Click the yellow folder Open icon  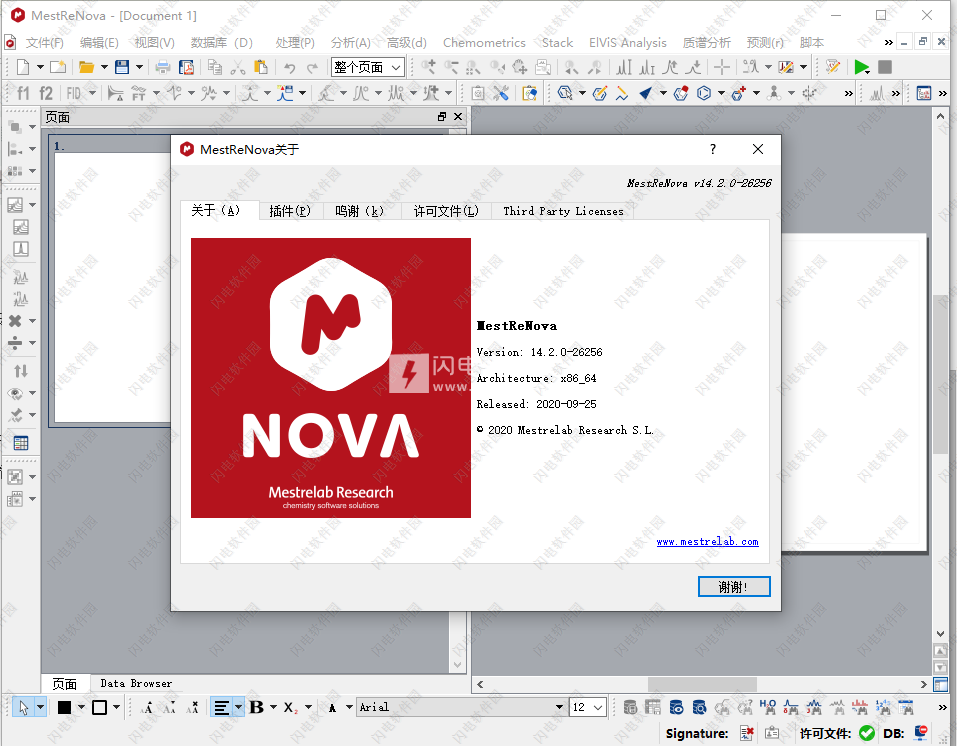(86, 67)
